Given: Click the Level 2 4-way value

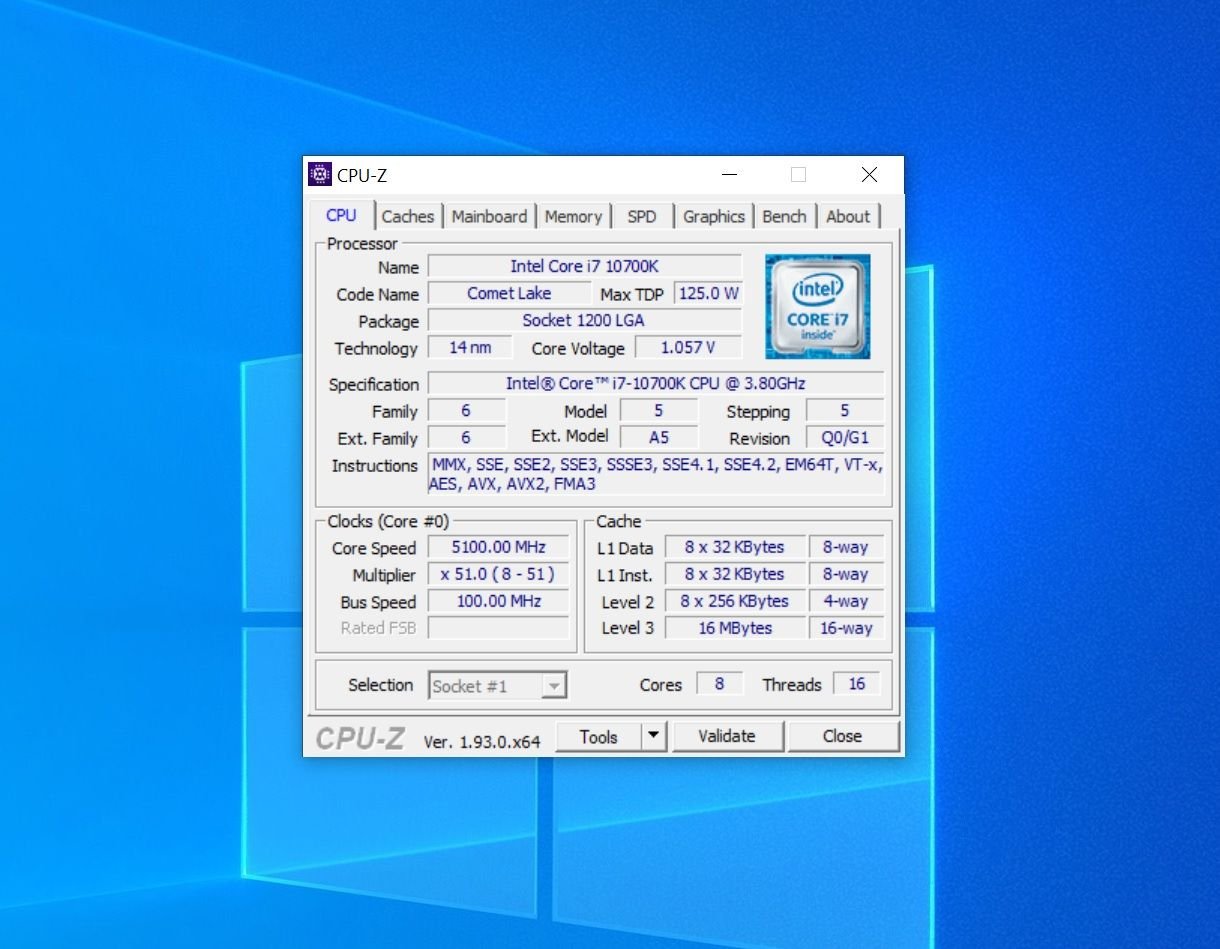Looking at the screenshot, I should pyautogui.click(x=846, y=601).
